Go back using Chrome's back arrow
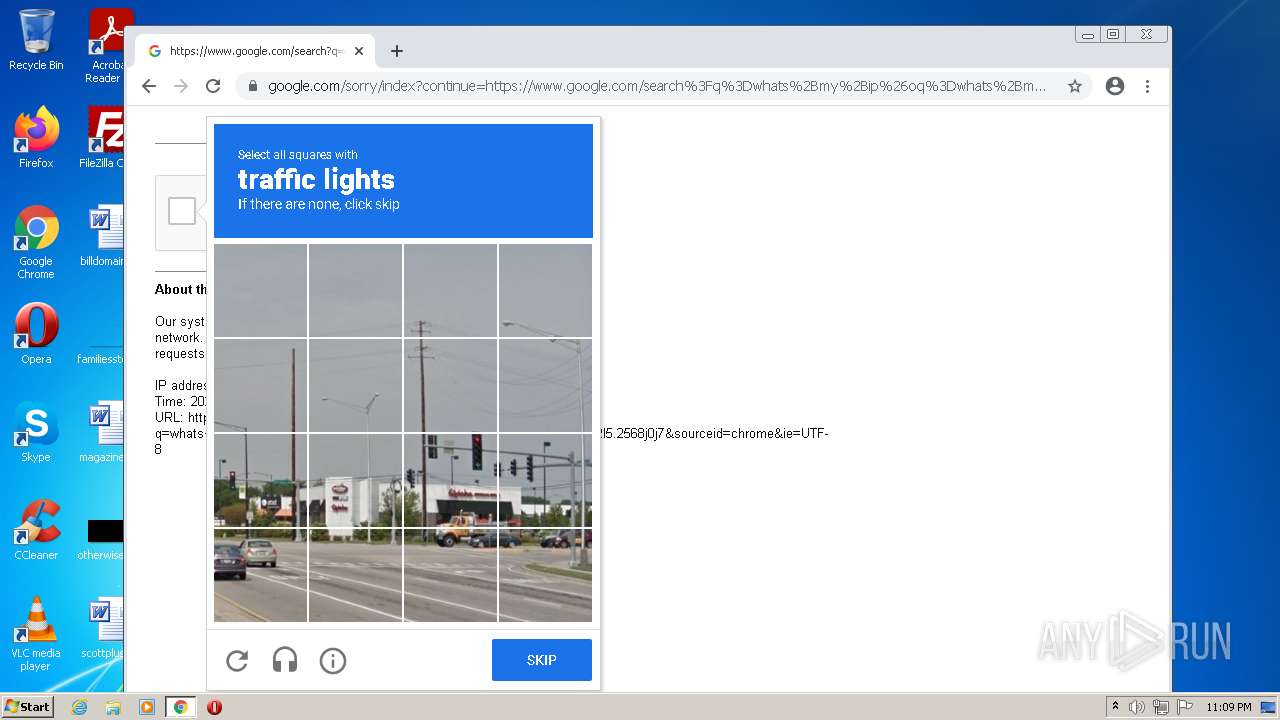The image size is (1280, 720). pyautogui.click(x=149, y=86)
